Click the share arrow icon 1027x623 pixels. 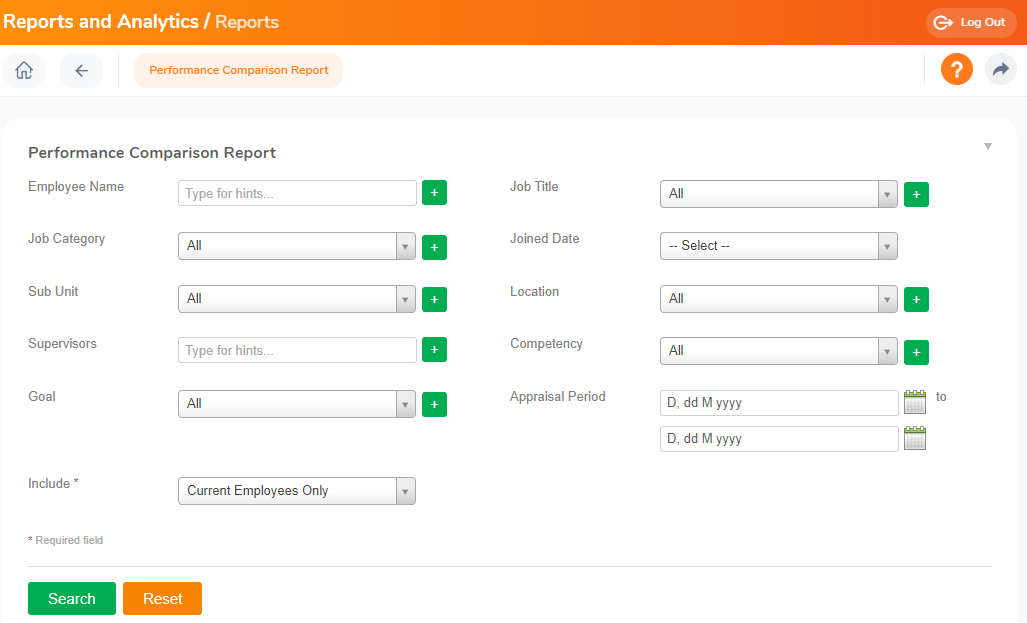pos(1001,69)
